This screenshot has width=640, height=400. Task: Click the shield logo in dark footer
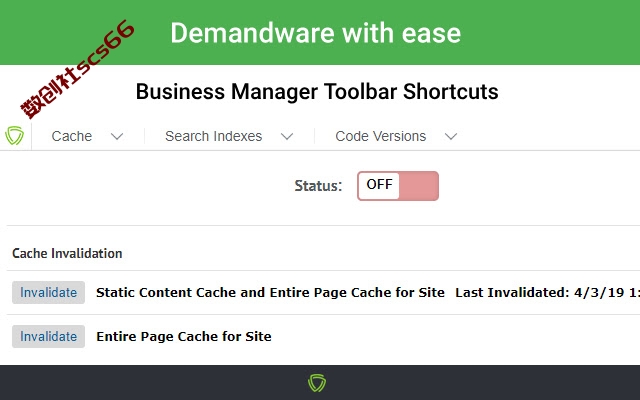tap(317, 383)
